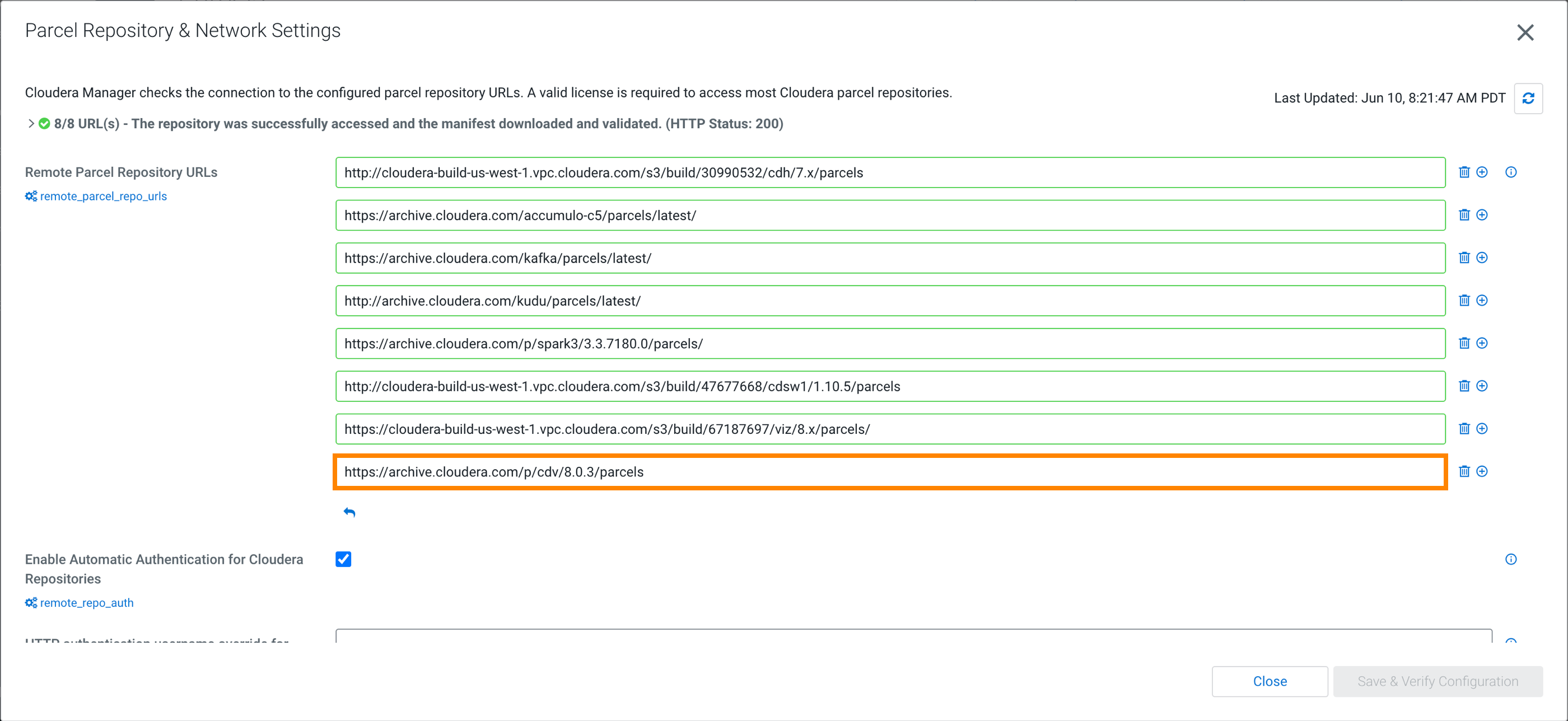The width and height of the screenshot is (1568, 721).
Task: Click the plus icon beside spark3 URL
Action: 1482,343
